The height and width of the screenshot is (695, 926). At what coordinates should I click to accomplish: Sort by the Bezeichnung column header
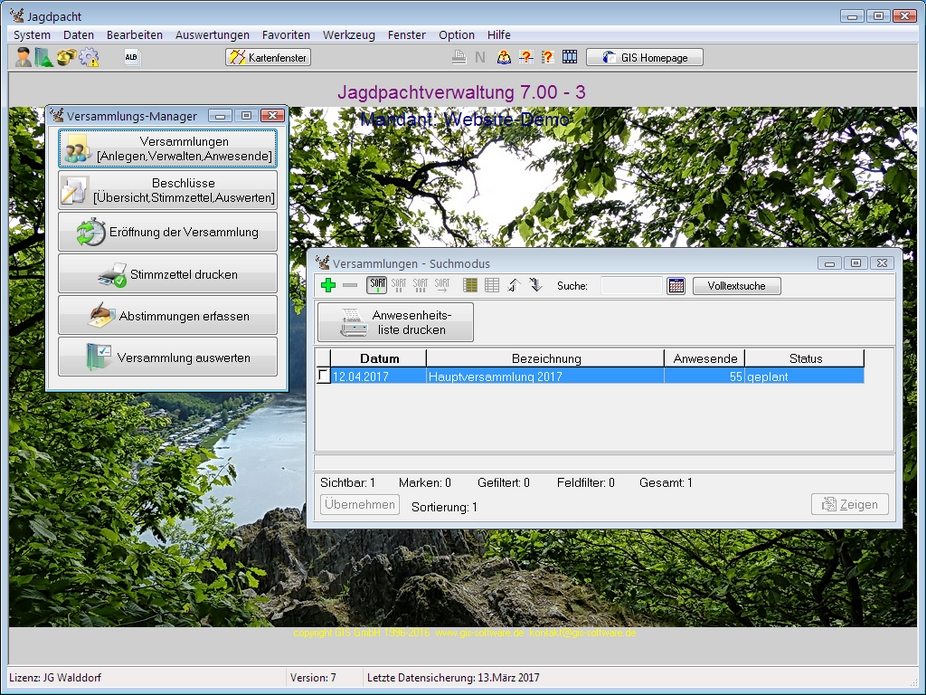coord(545,358)
